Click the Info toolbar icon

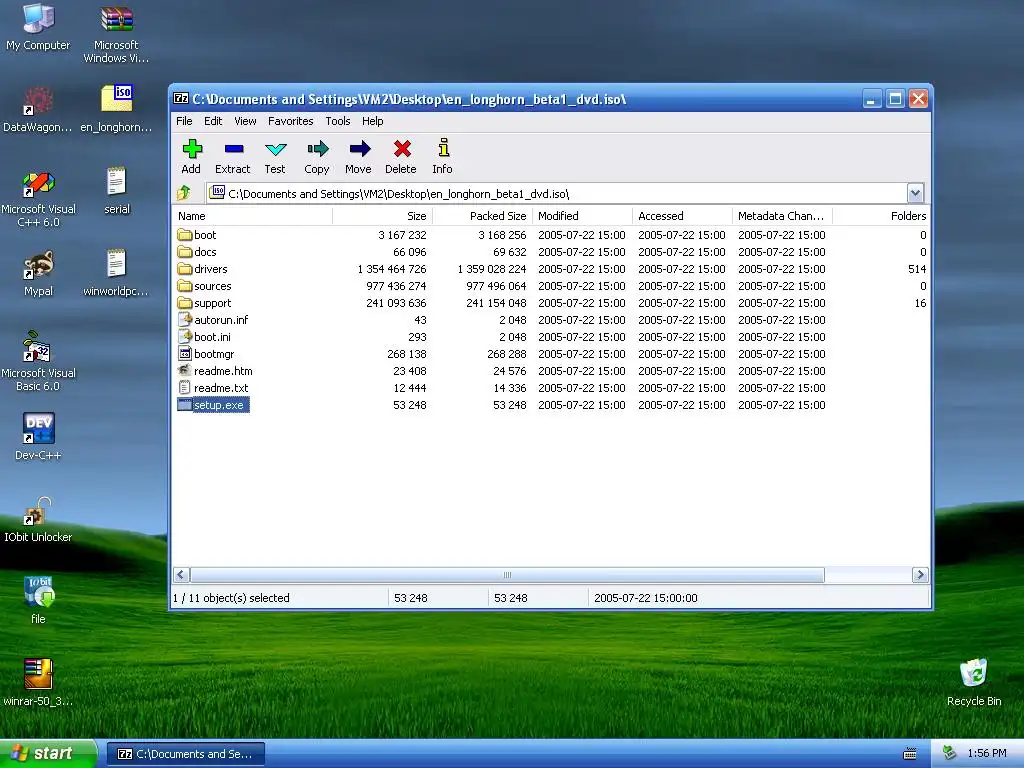pyautogui.click(x=443, y=148)
